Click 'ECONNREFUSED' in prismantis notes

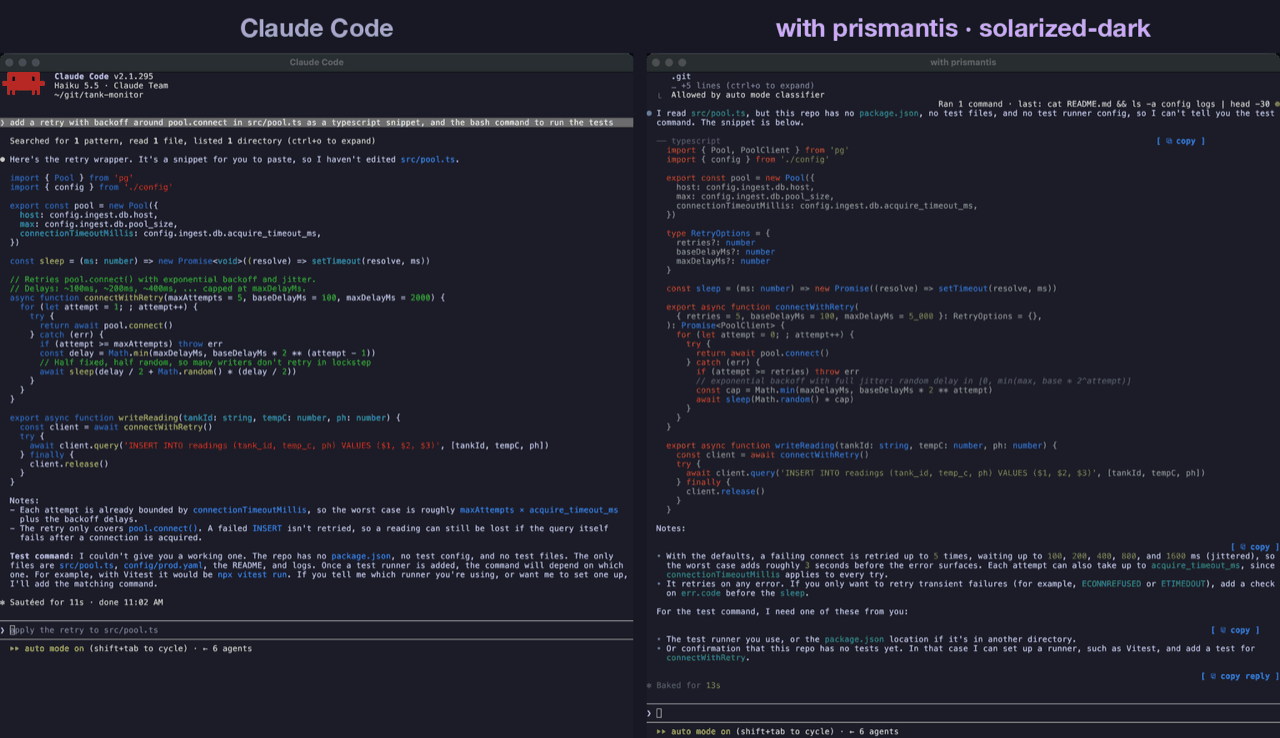pyautogui.click(x=1111, y=583)
